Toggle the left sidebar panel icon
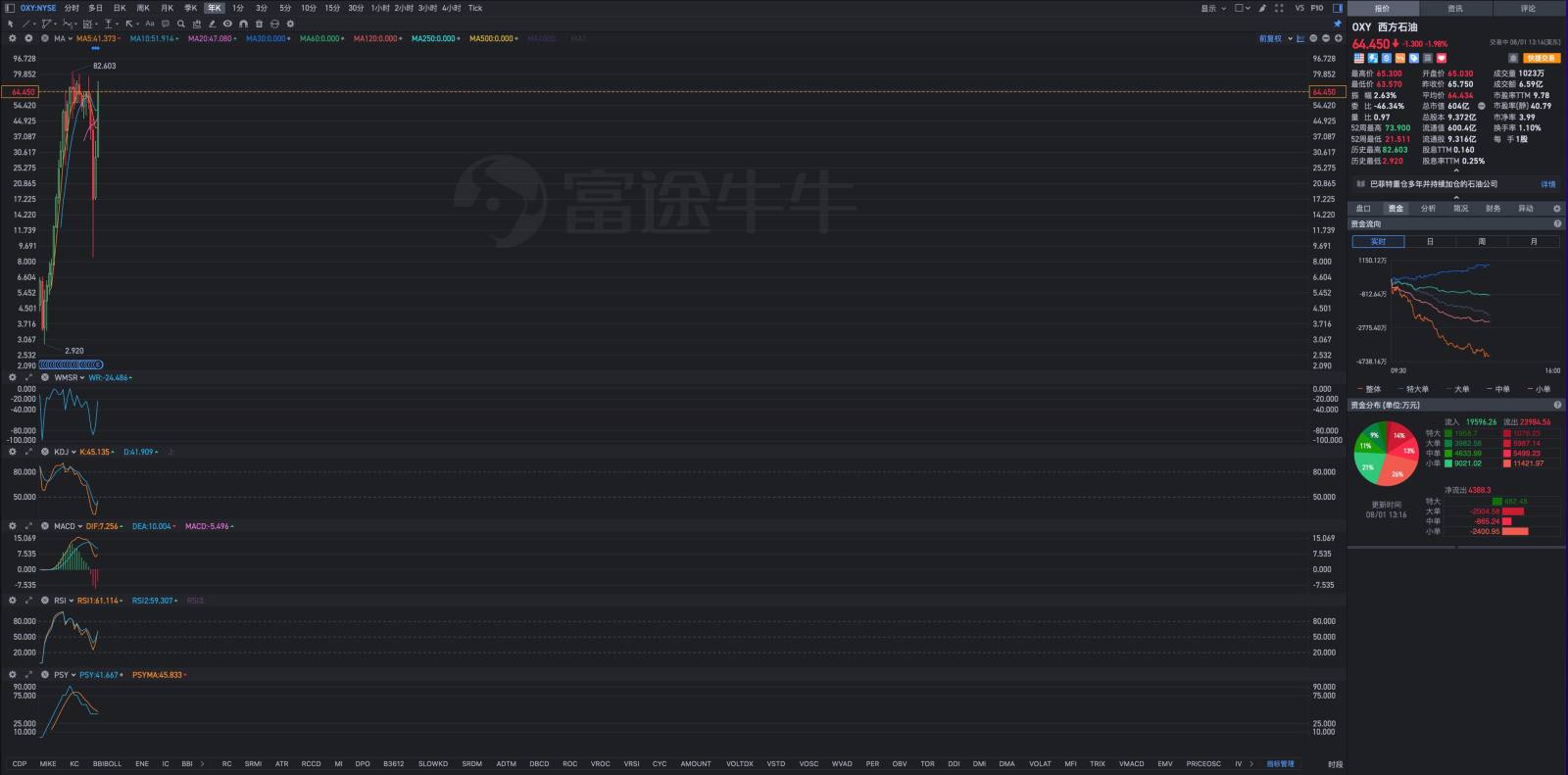Screen dimensions: 1568x775 [x=10, y=8]
